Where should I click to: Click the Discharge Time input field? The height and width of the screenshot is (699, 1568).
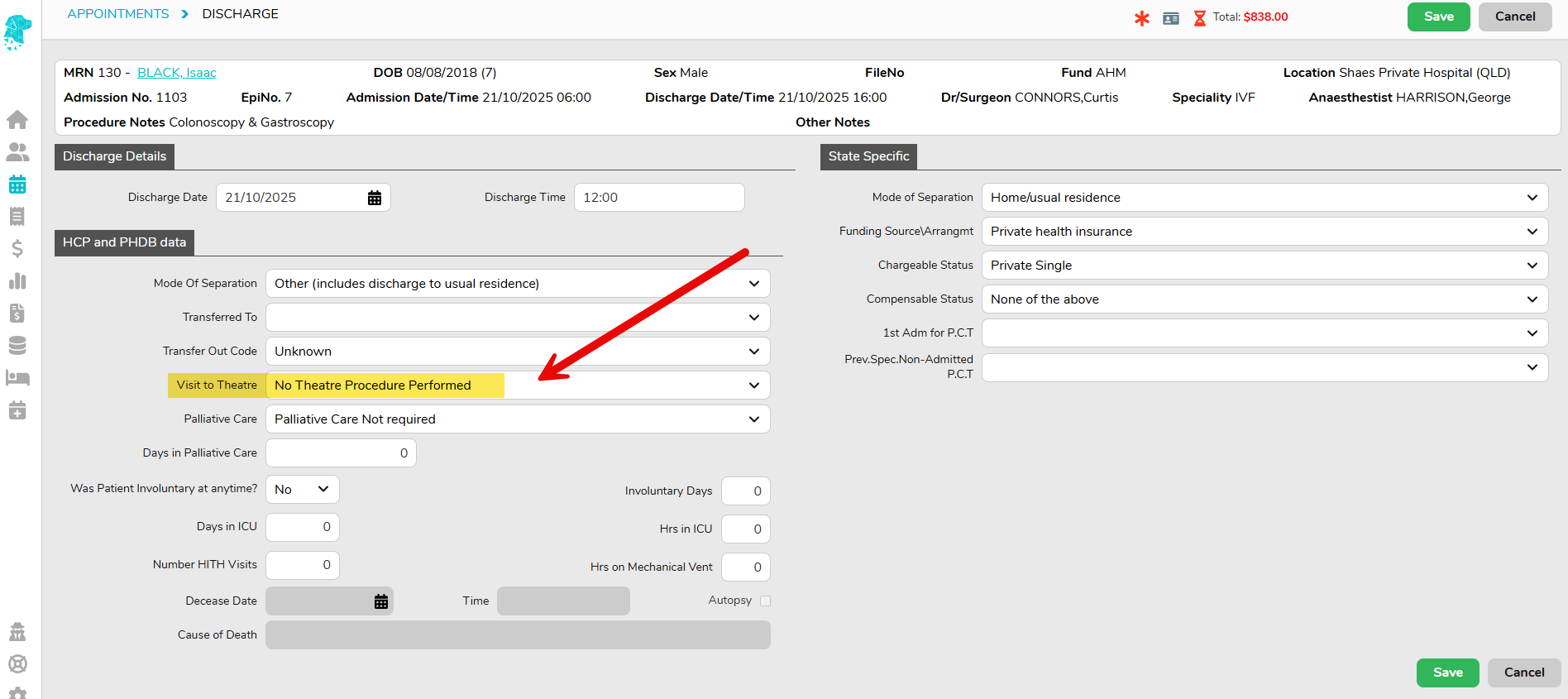point(658,198)
